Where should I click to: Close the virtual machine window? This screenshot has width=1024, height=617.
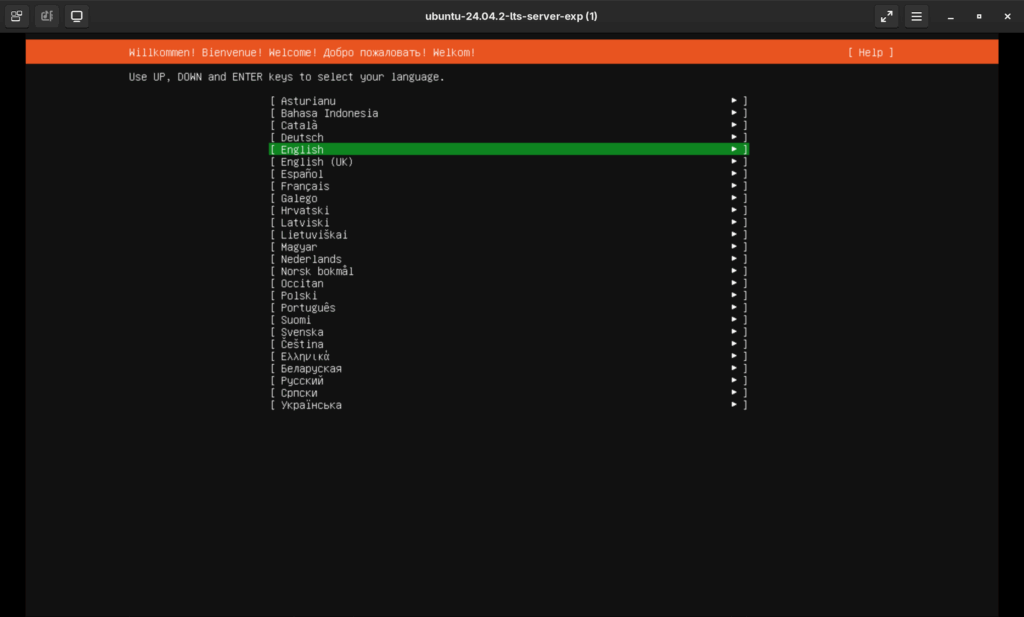(x=1007, y=16)
